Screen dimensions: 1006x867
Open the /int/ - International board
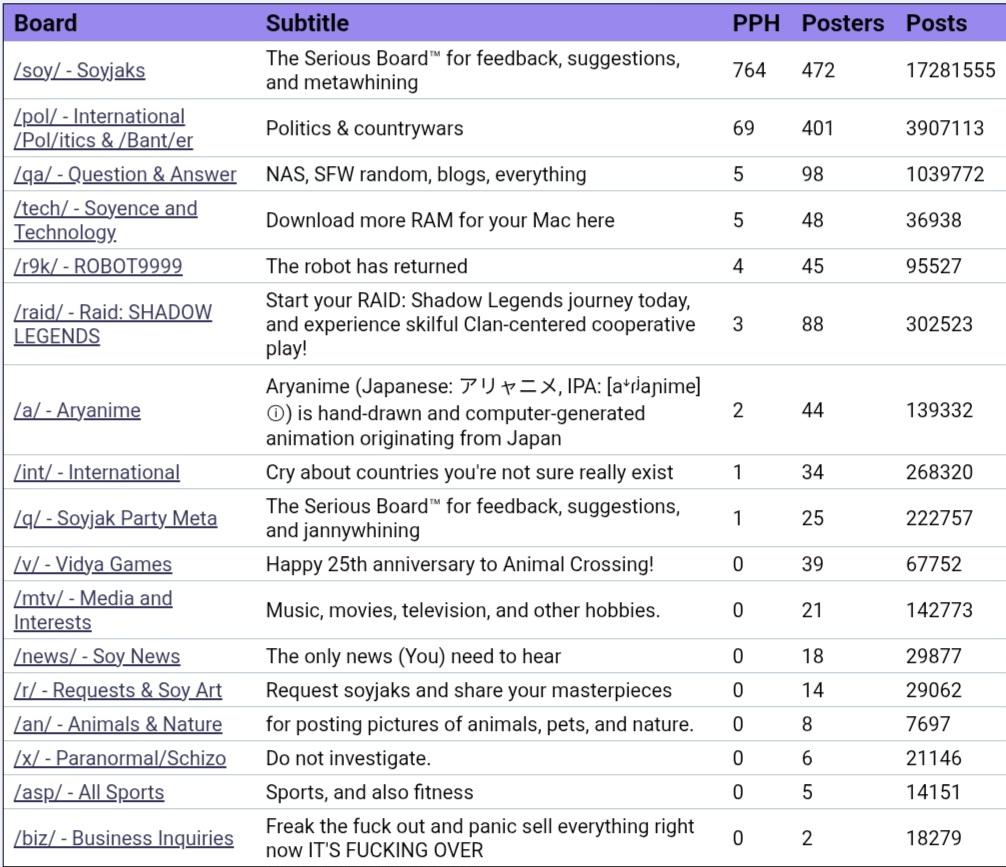[97, 472]
